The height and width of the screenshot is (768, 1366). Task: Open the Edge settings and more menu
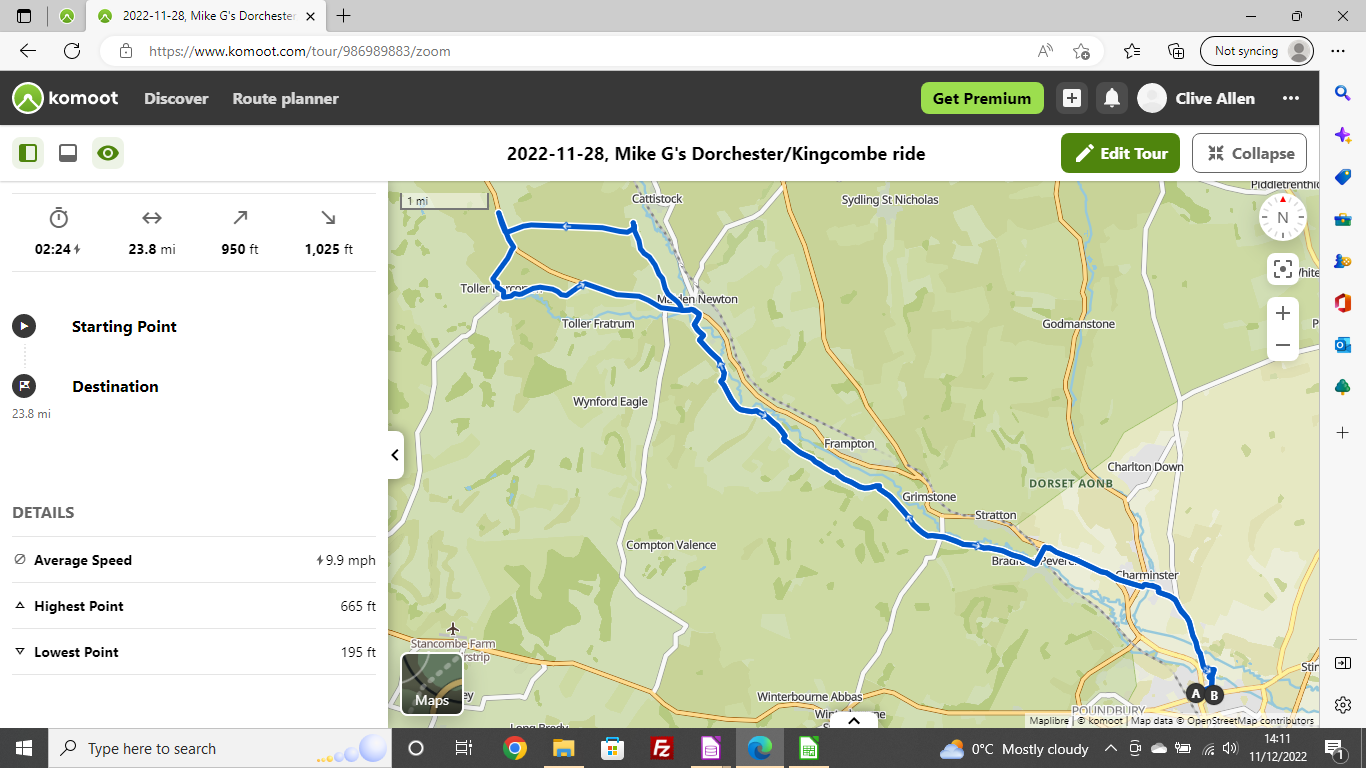[x=1338, y=51]
